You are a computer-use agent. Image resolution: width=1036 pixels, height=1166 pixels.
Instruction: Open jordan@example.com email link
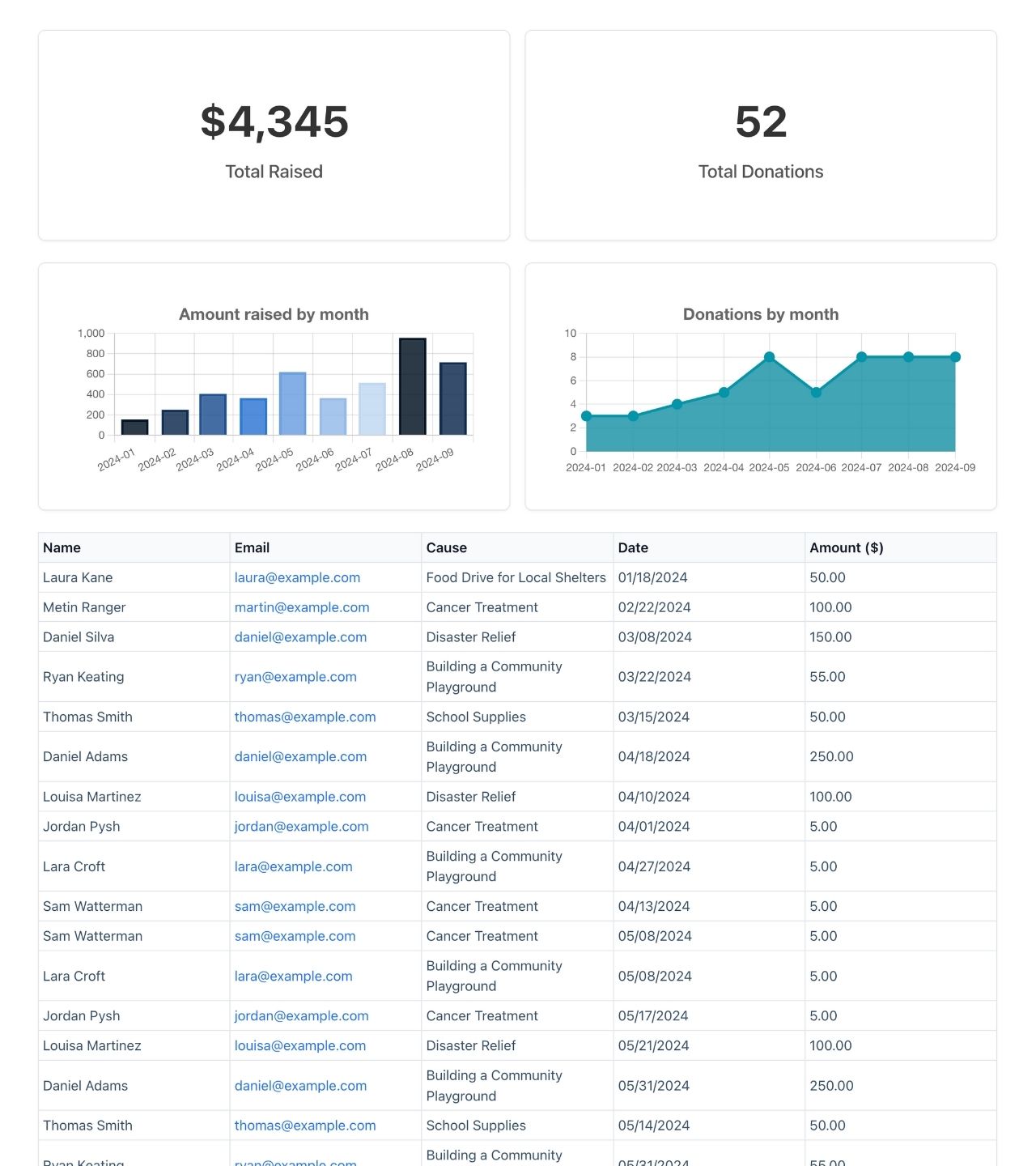[301, 826]
